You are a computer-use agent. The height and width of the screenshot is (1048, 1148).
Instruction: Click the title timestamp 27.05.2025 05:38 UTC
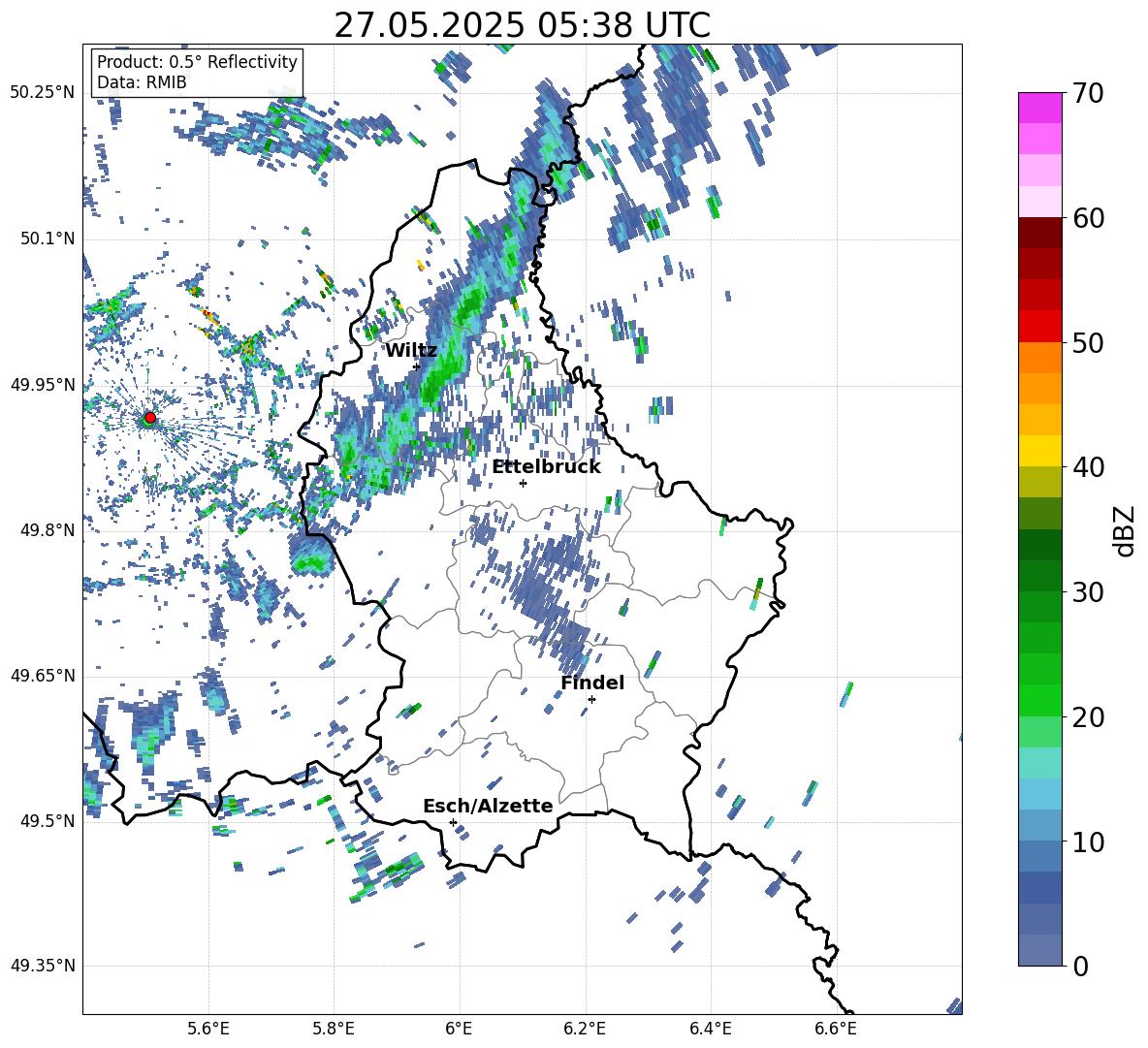click(522, 25)
